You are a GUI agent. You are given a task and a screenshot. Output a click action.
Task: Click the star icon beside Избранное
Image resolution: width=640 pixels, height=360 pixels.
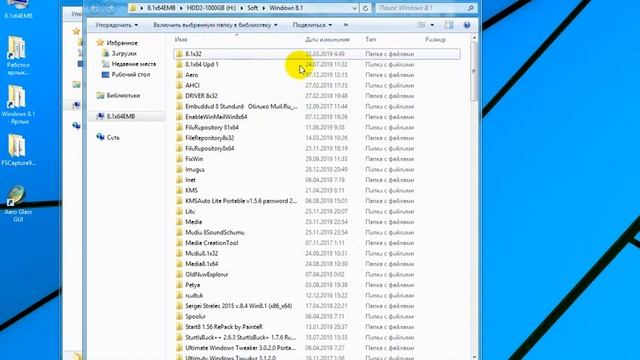click(100, 42)
